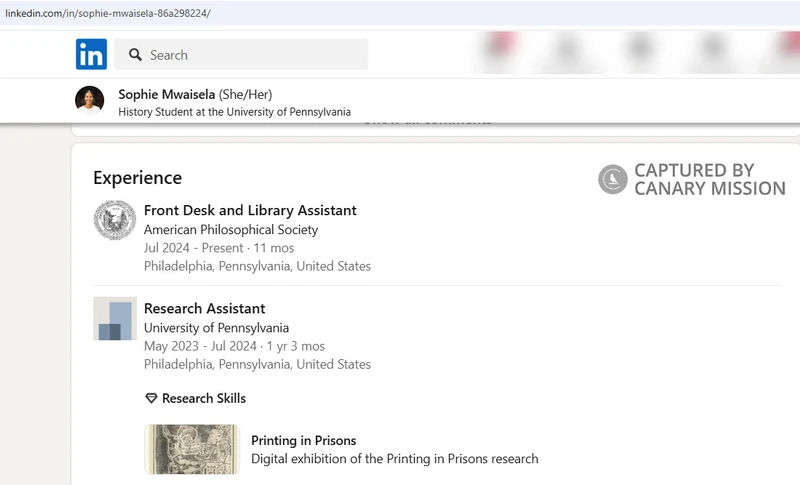Click the Digital exhibition description text
This screenshot has width=800, height=485.
click(394, 459)
